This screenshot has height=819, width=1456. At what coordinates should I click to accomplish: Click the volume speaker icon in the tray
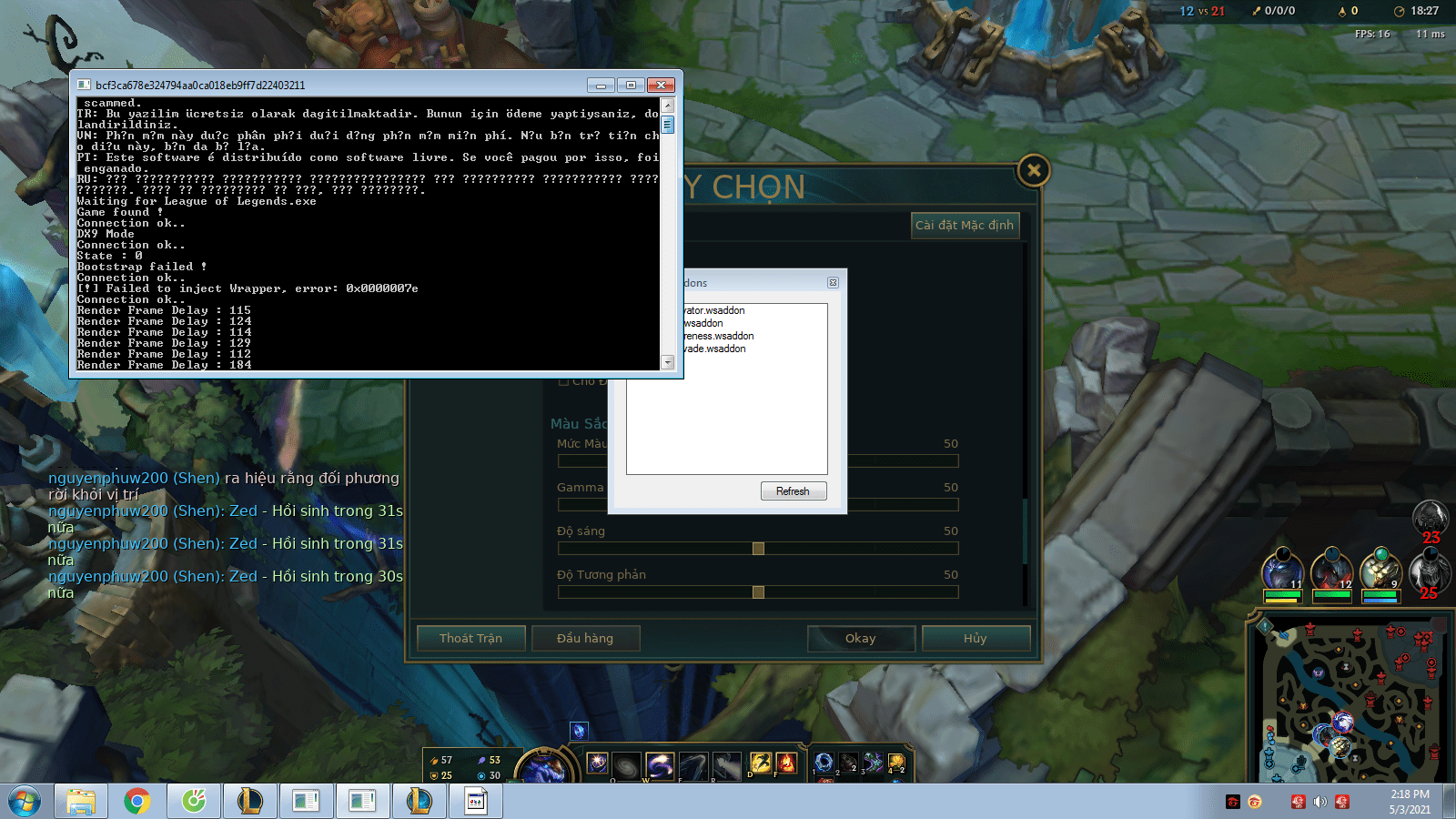[1319, 802]
